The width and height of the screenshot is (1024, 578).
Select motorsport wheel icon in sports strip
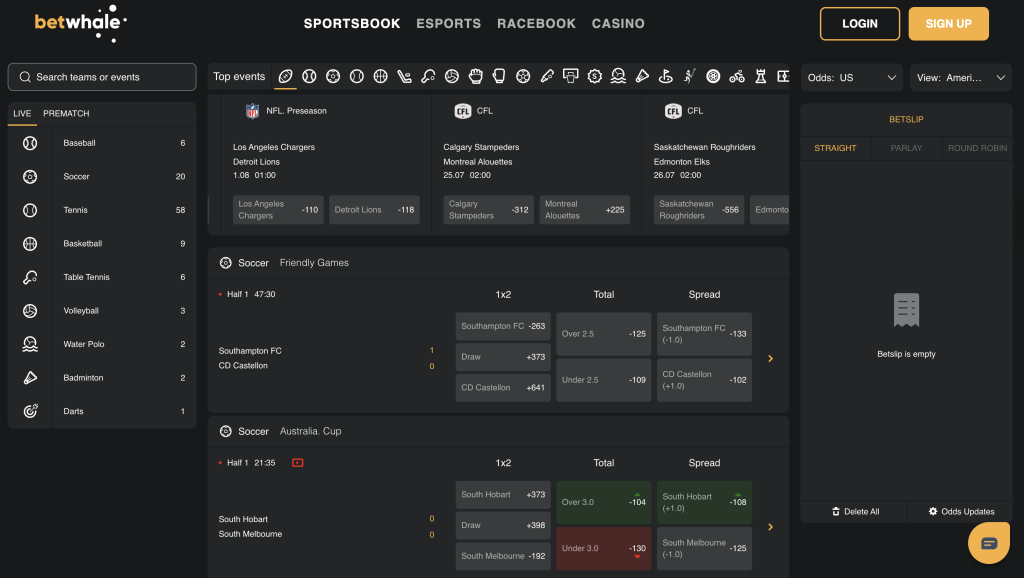click(713, 76)
